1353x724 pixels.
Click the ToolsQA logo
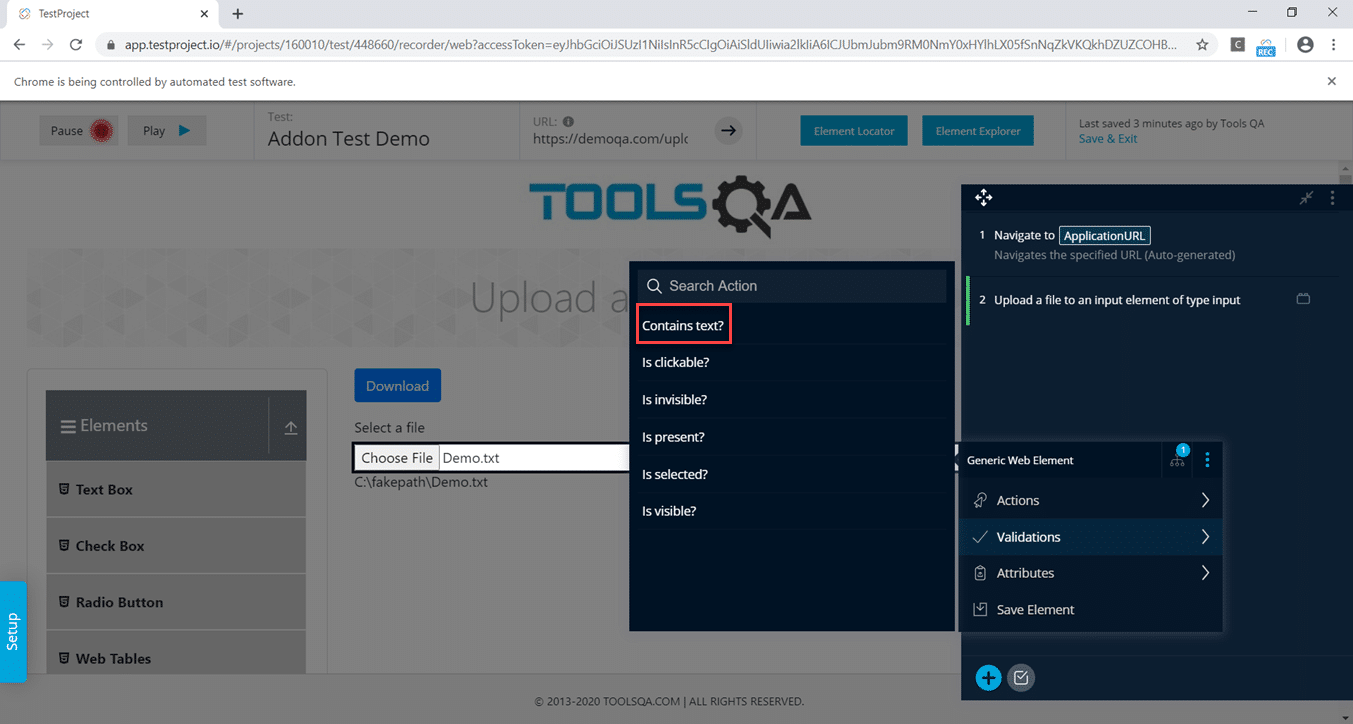(670, 205)
